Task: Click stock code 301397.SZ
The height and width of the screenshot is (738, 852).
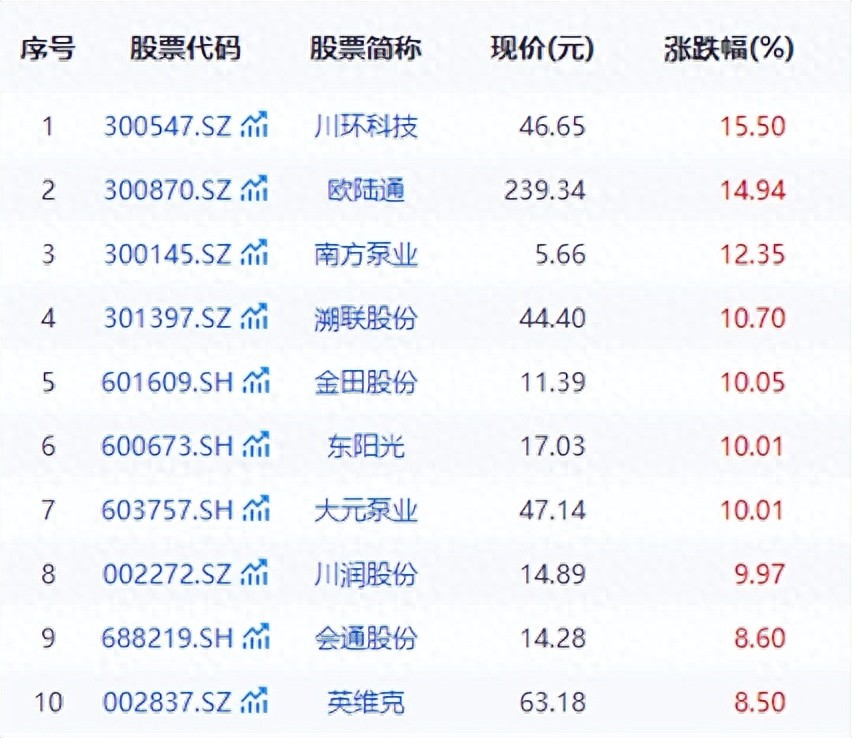Action: (167, 318)
